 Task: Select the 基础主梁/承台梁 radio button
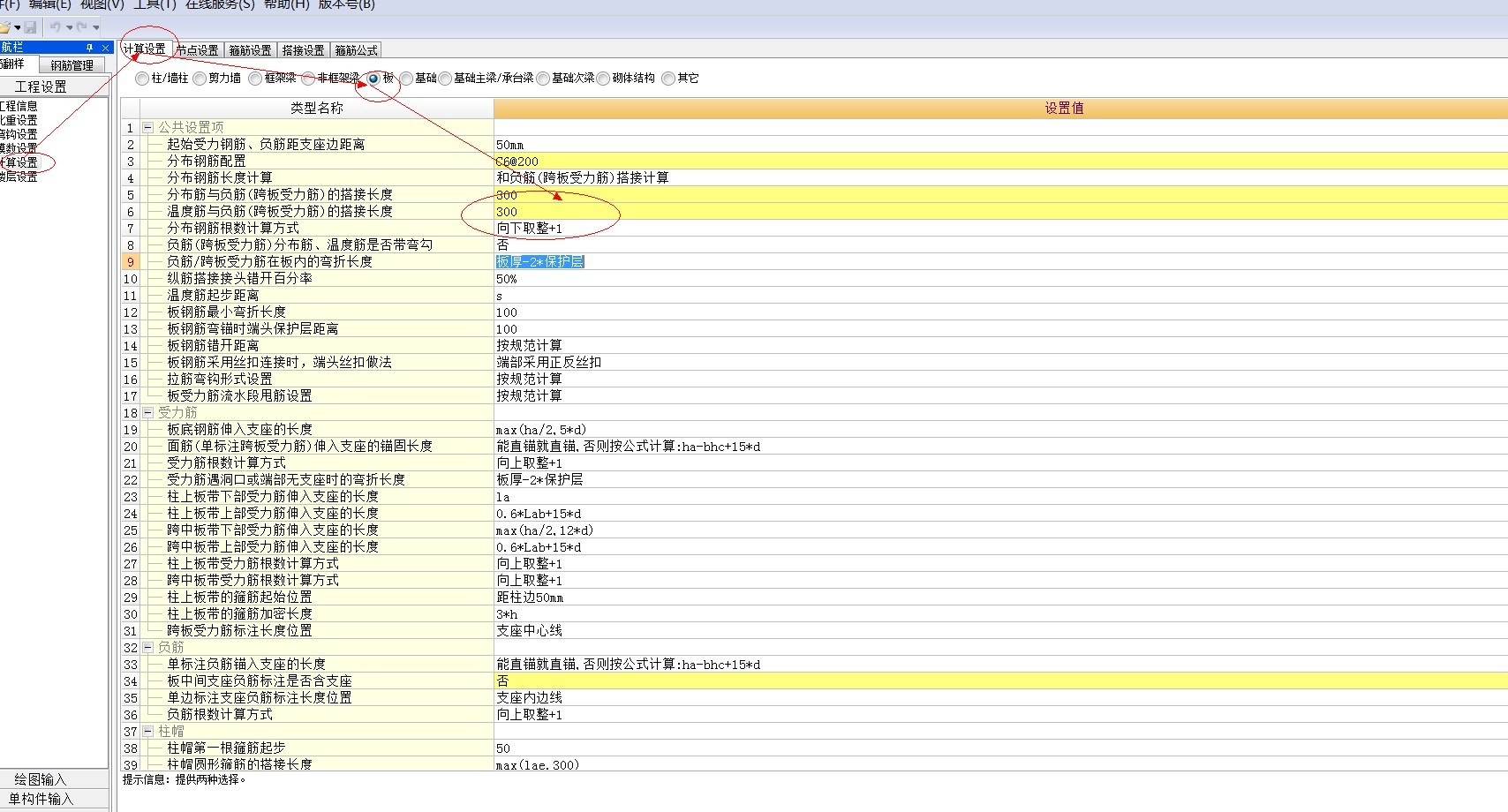pos(446,79)
